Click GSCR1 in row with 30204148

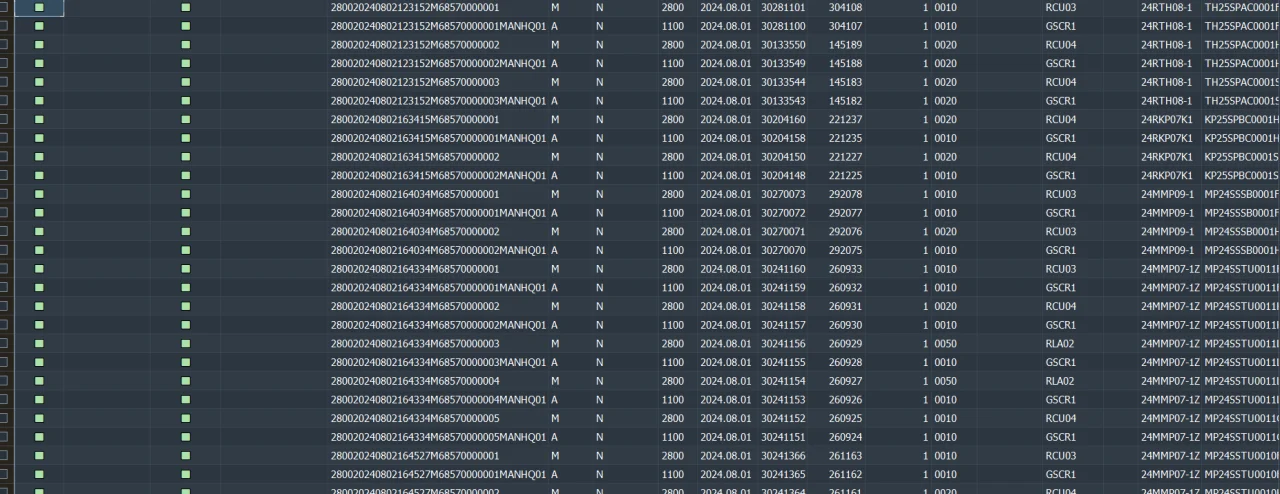pos(1060,175)
